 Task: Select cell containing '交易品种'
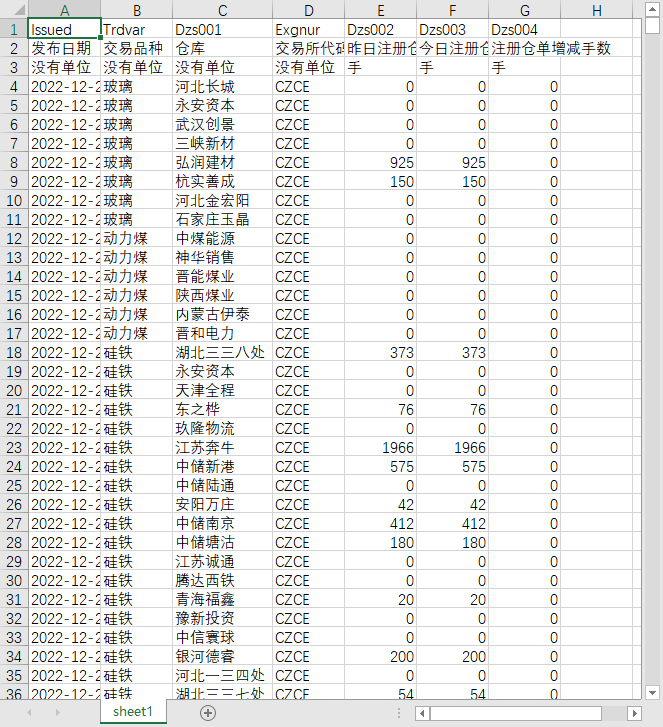[136, 48]
